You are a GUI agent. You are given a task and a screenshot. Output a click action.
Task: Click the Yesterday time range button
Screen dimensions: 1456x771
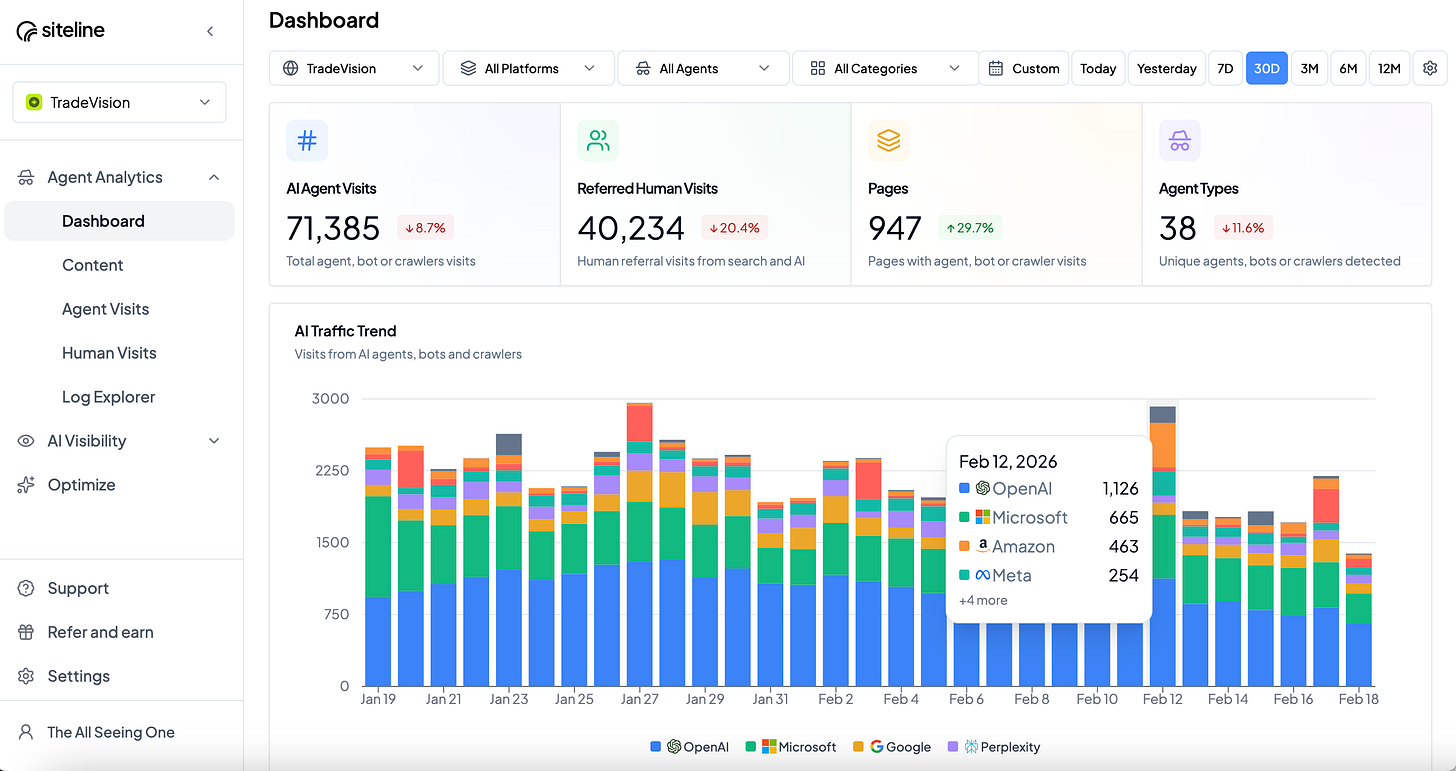click(x=1166, y=68)
